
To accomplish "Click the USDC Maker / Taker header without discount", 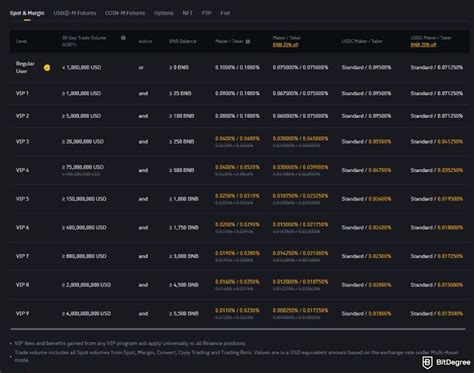I will point(362,41).
